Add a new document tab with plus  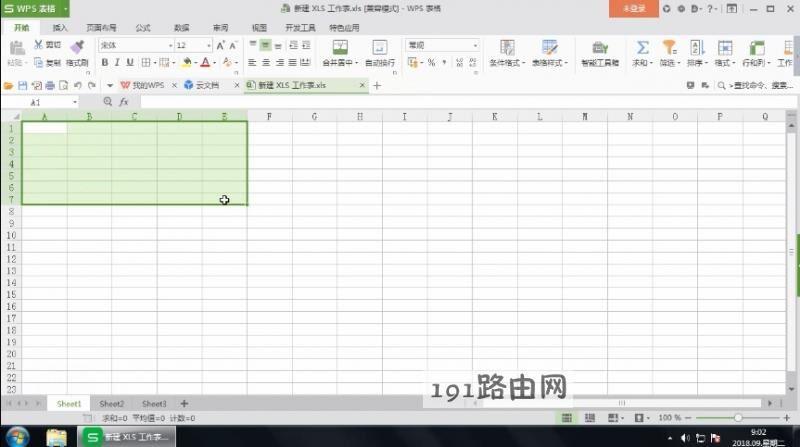coord(377,85)
